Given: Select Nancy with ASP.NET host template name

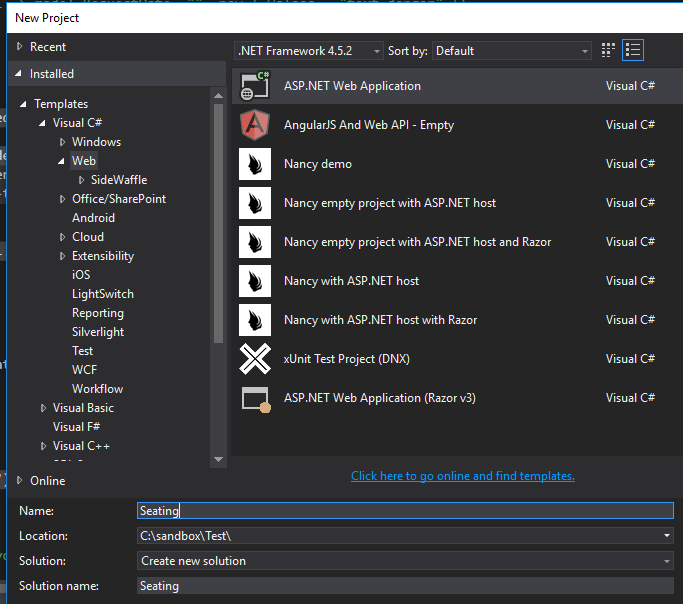Looking at the screenshot, I should click(352, 281).
